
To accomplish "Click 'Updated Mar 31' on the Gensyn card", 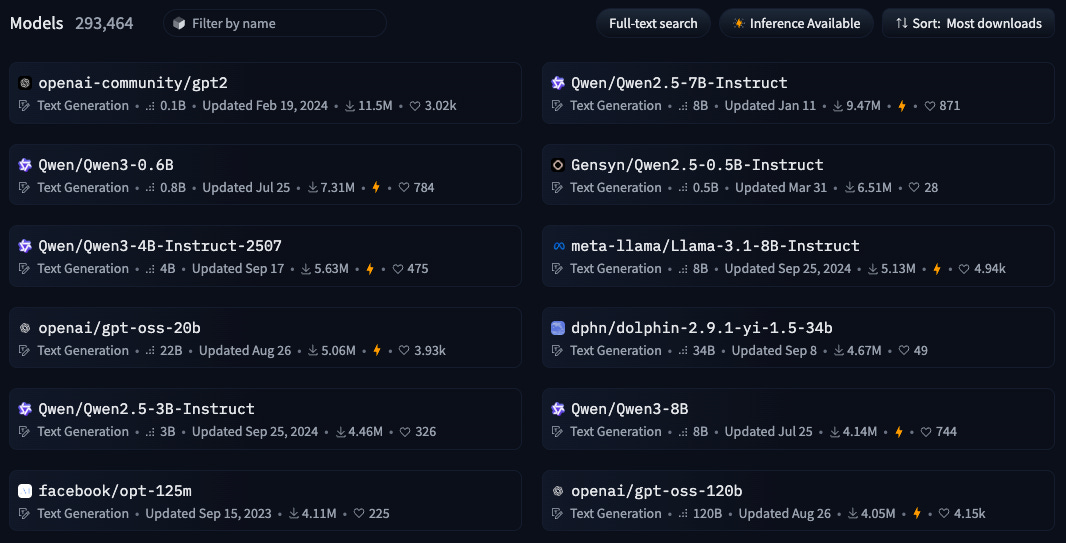I will (x=781, y=188).
